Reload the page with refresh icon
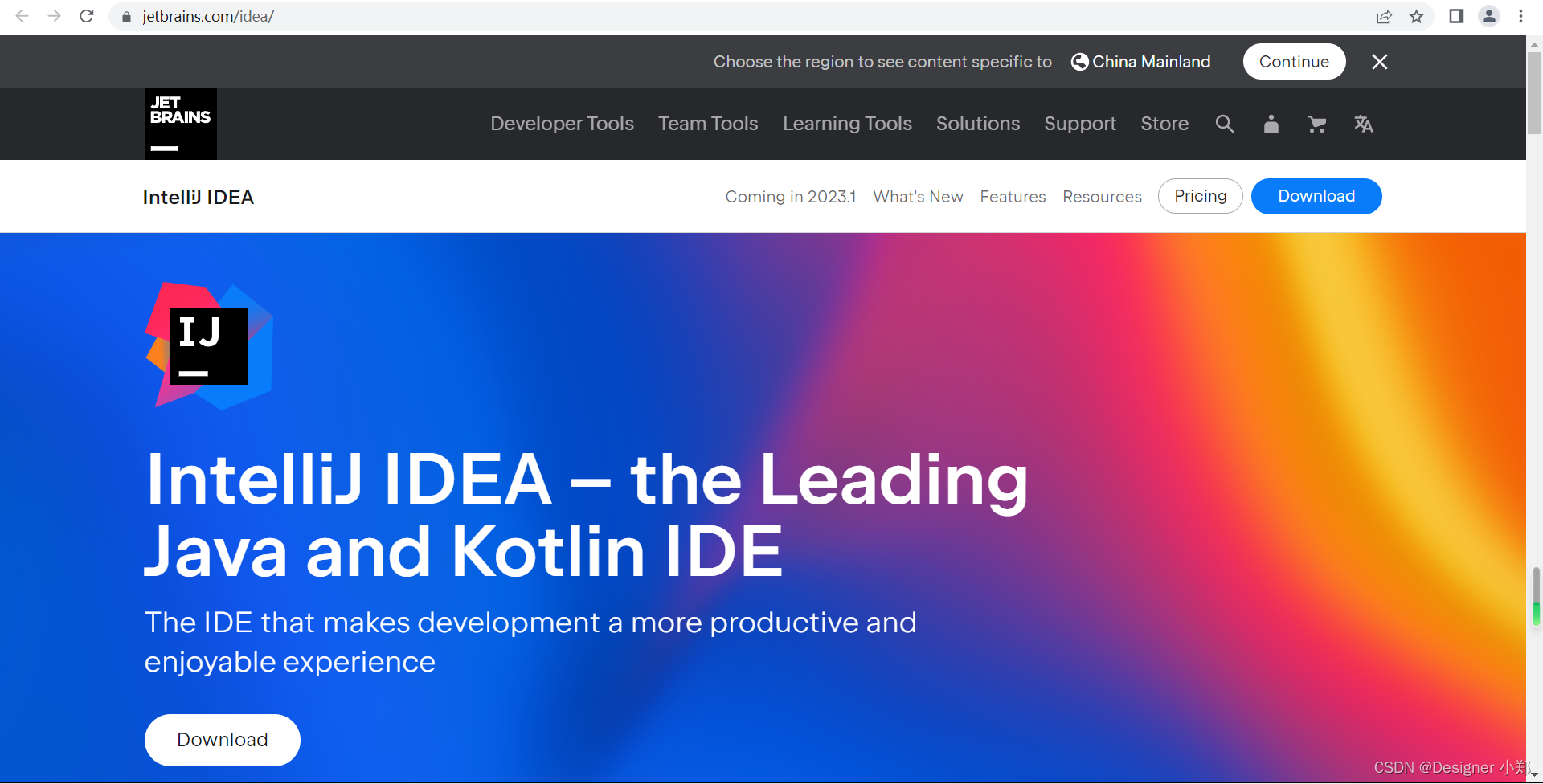Screen dimensions: 1543x784 click(87, 16)
